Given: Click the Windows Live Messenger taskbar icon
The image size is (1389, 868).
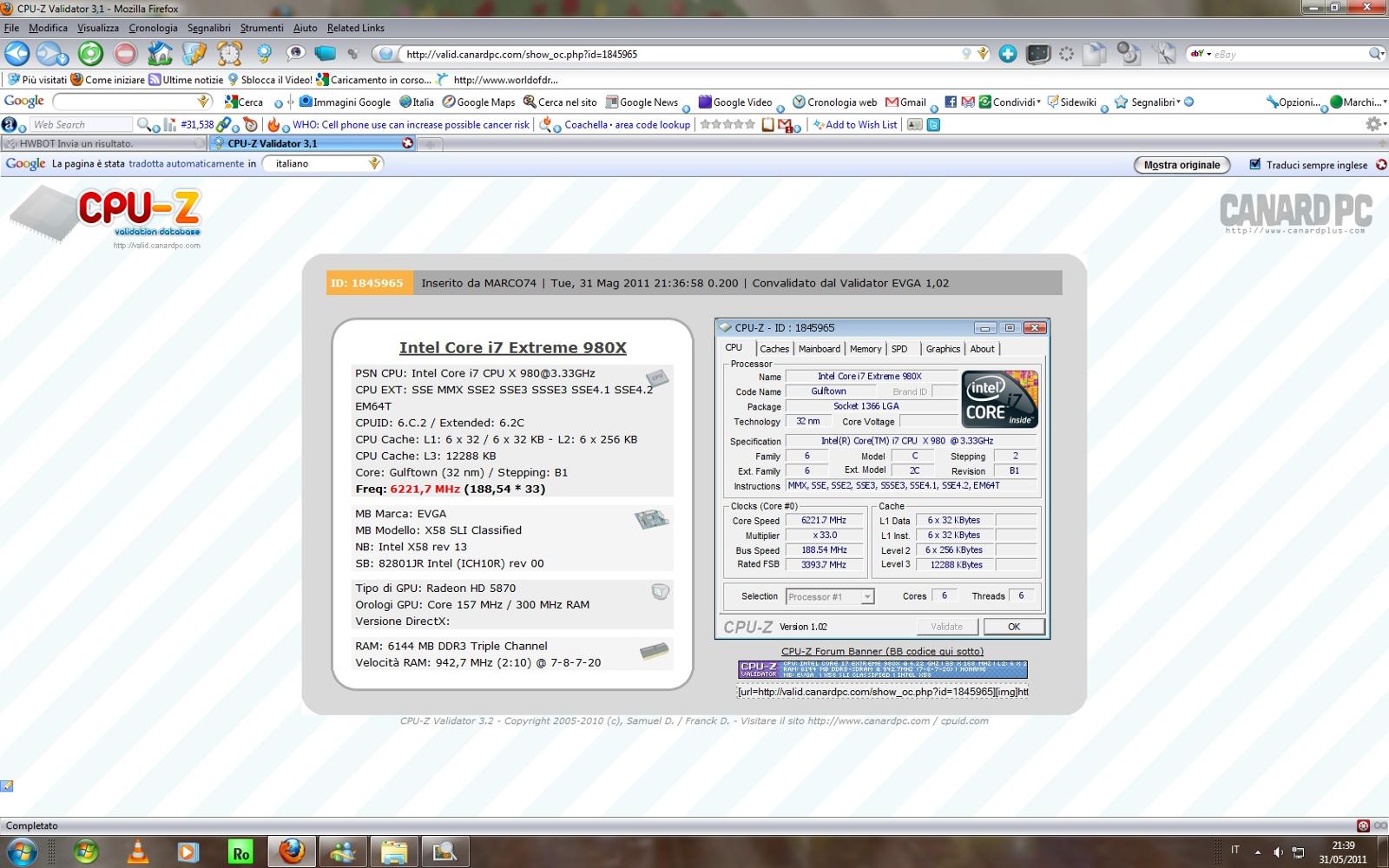Looking at the screenshot, I should 342,852.
